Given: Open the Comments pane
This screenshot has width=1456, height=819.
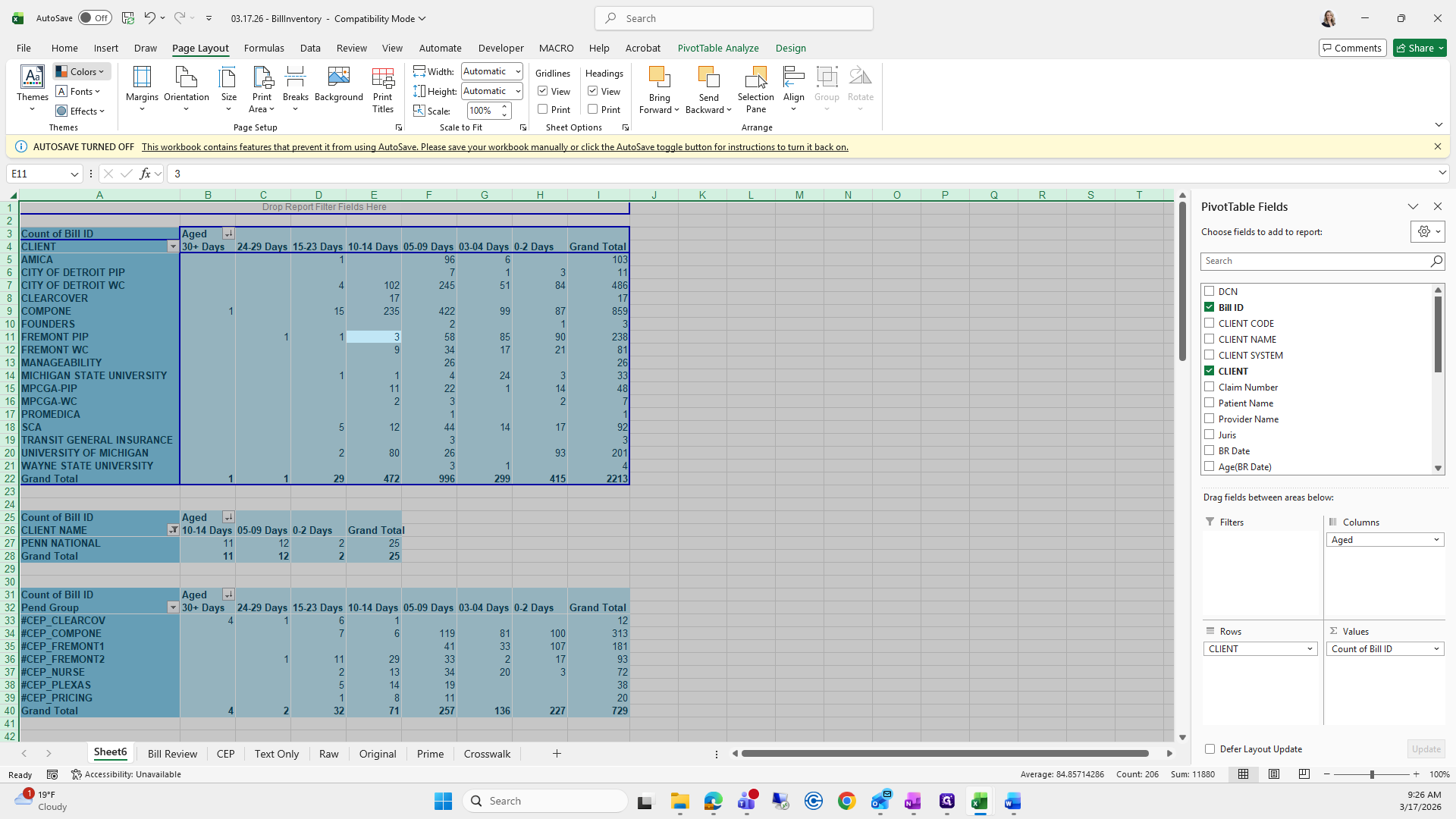Looking at the screenshot, I should pos(1352,48).
